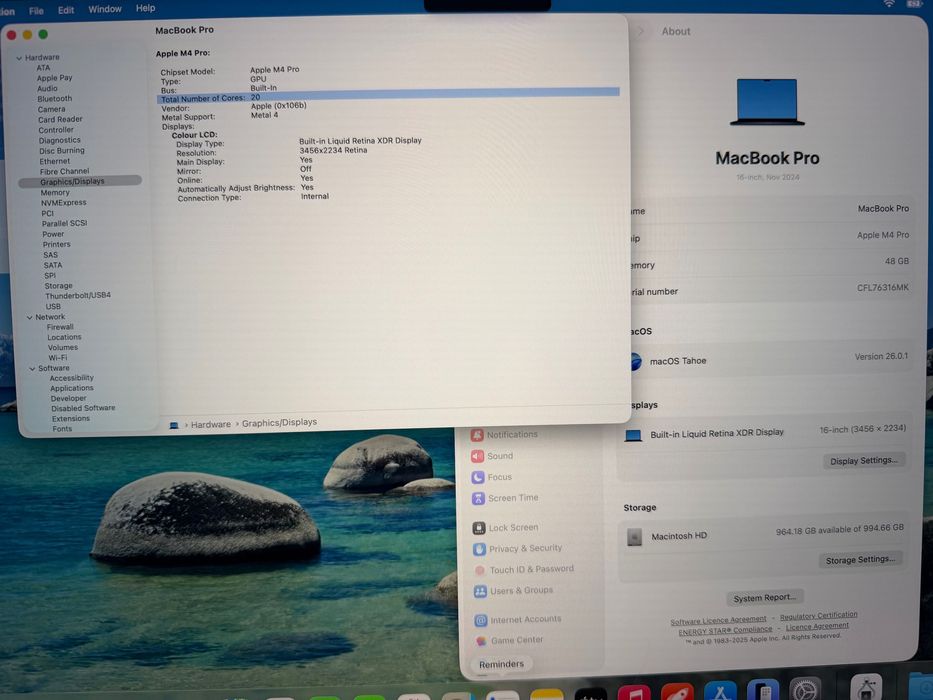Open the Game Center icon

tap(481, 641)
